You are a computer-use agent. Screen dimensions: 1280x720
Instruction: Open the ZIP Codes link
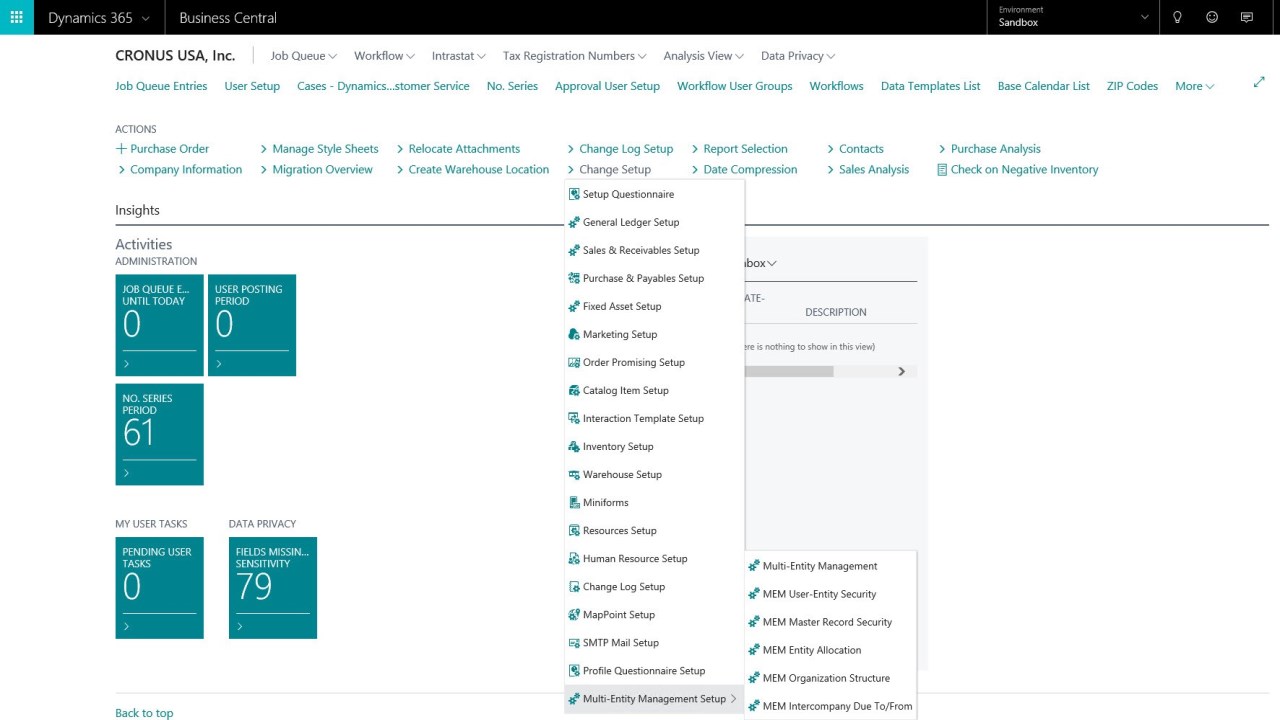1132,86
